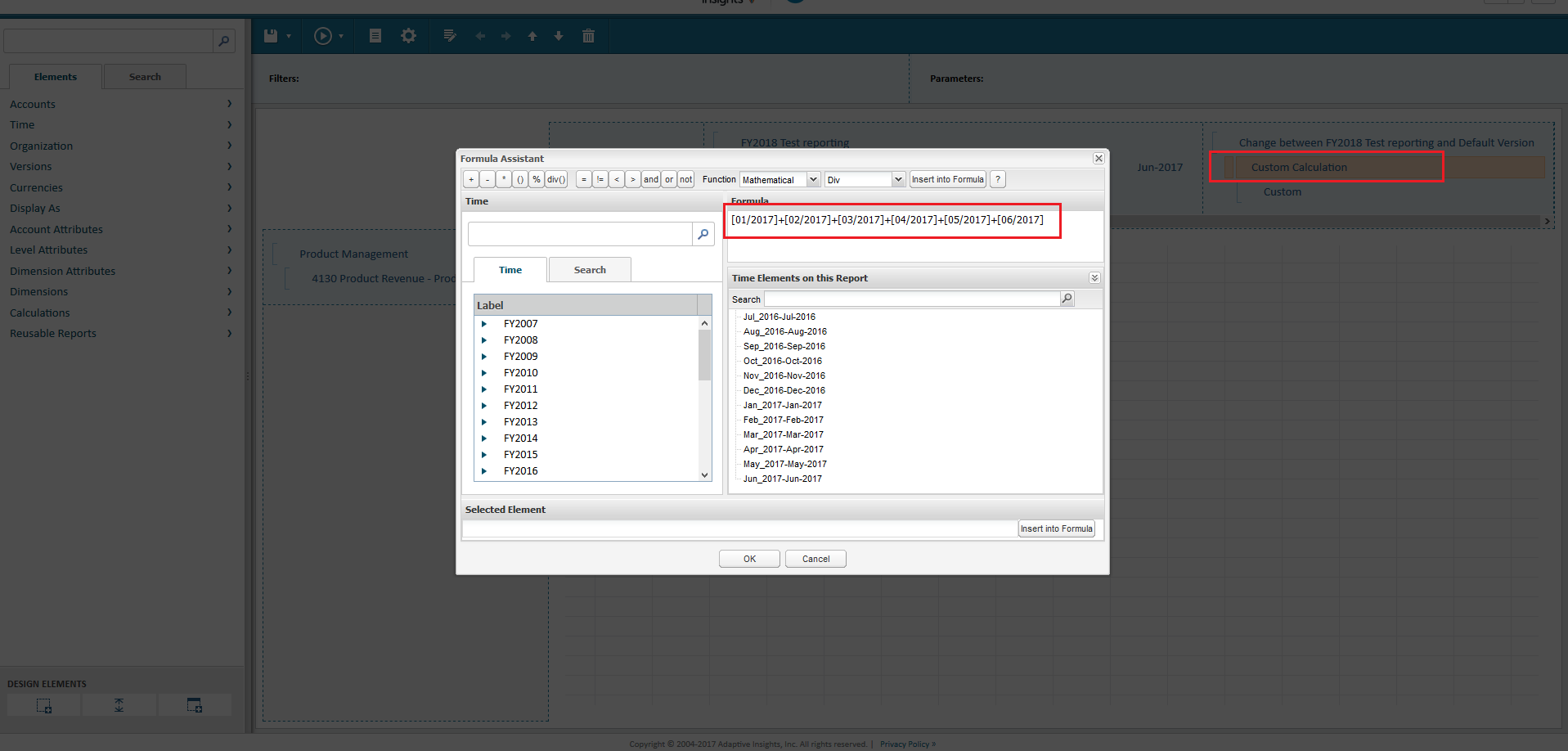Click the trash delete icon
Viewport: 1568px width, 751px height.
588,36
